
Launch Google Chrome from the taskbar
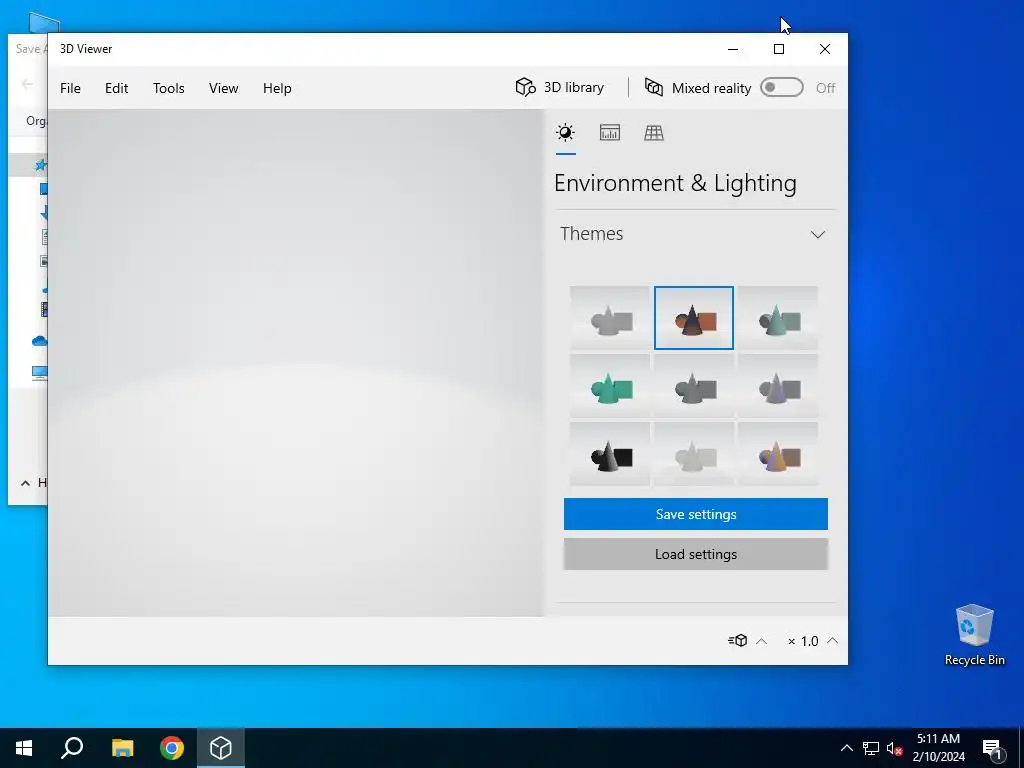click(172, 748)
